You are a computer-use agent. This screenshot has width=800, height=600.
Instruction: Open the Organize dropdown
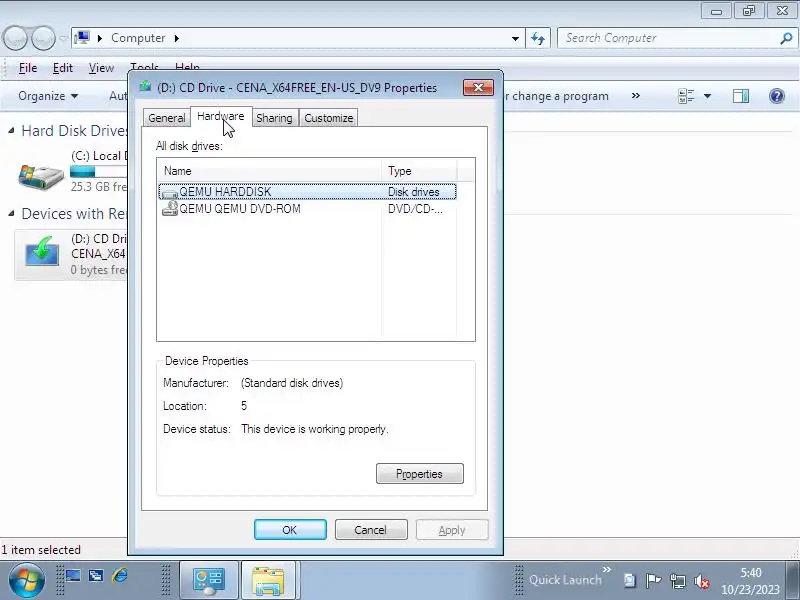pos(48,96)
